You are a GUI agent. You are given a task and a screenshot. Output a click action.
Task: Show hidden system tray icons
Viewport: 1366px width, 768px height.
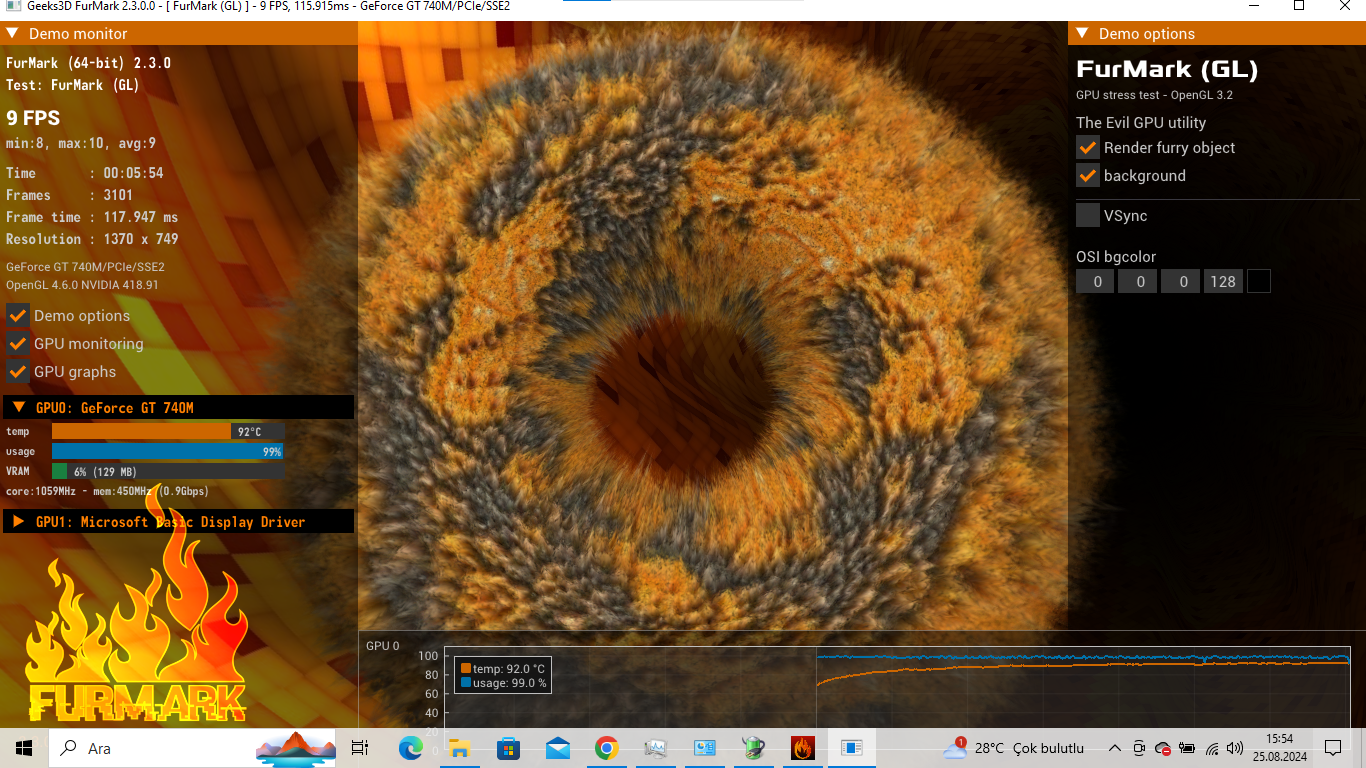click(1115, 748)
